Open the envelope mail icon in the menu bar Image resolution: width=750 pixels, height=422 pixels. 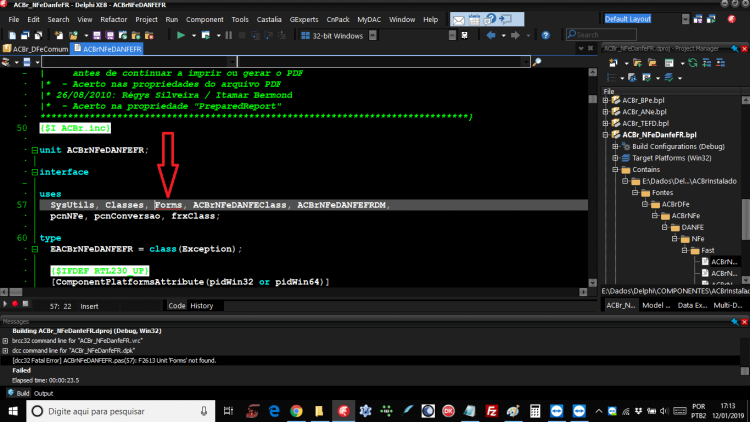458,20
